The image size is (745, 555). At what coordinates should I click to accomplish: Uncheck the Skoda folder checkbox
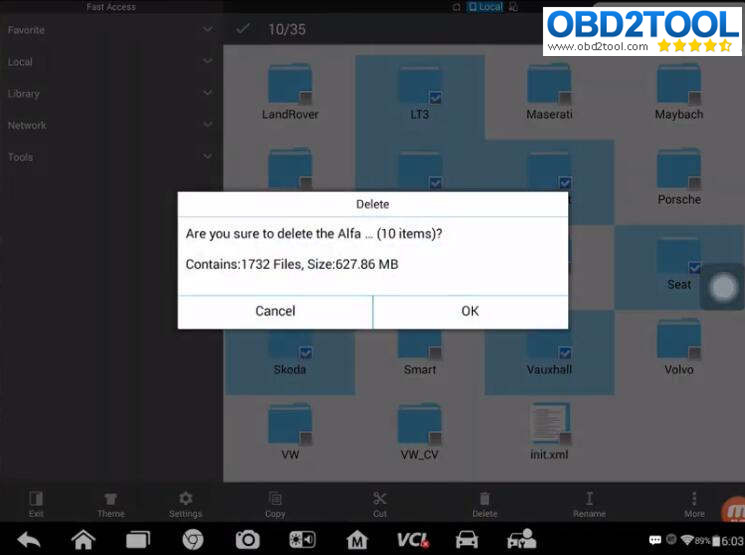click(x=306, y=353)
